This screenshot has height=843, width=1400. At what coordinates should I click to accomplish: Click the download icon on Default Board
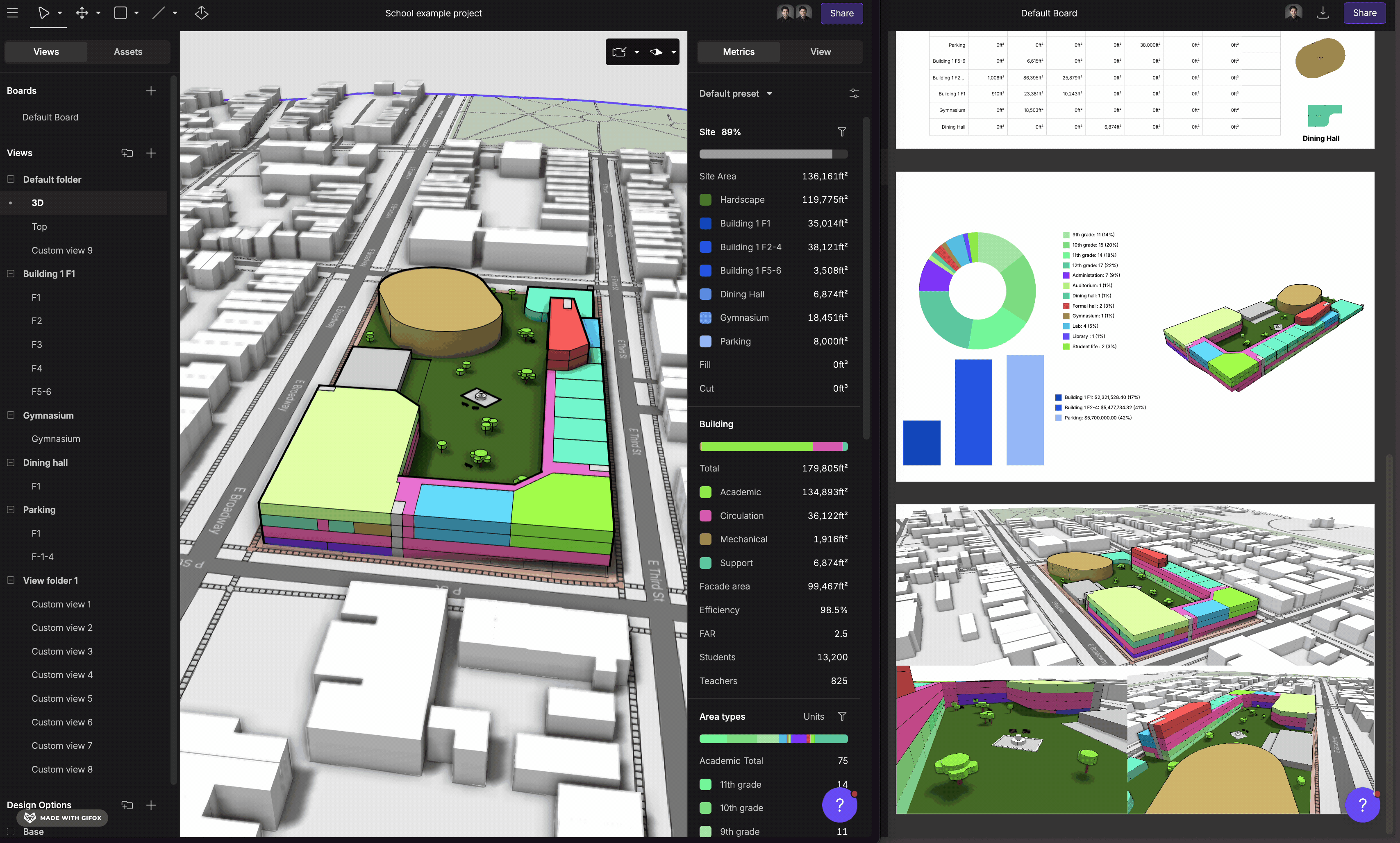coord(1323,13)
